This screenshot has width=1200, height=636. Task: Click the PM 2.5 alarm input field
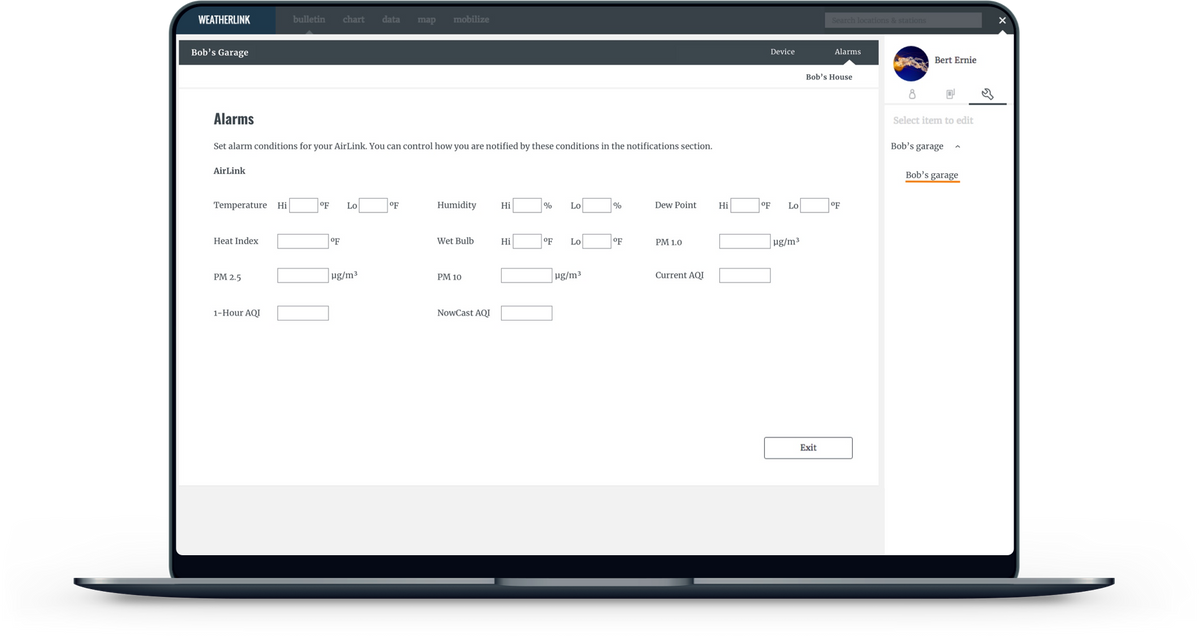[x=303, y=276]
